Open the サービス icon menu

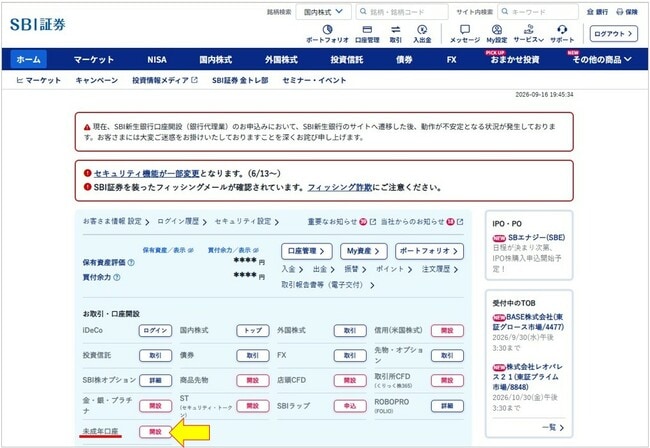(529, 34)
